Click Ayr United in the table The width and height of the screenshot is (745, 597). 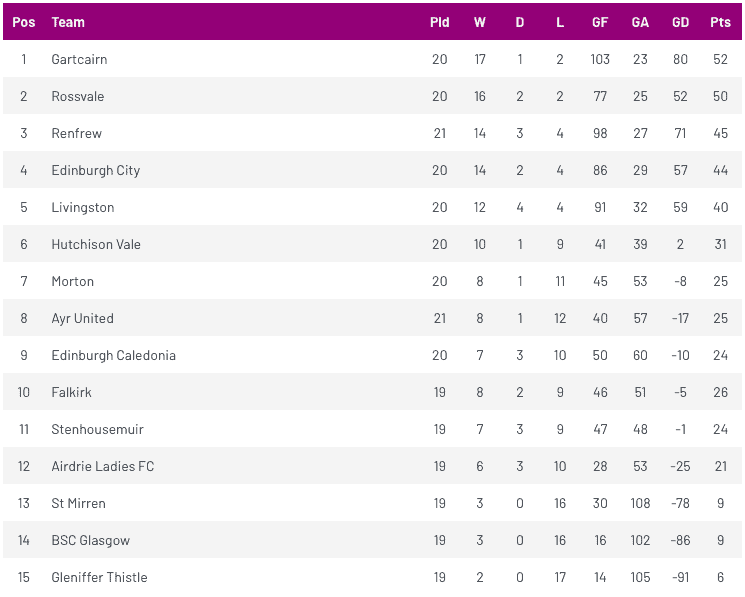[x=83, y=318]
